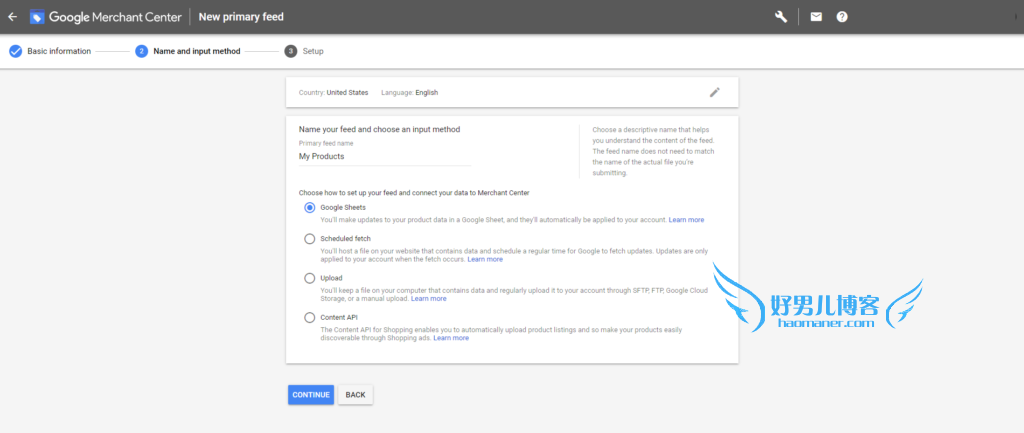Click the Primary feed name input field
The width and height of the screenshot is (1024, 433).
click(x=385, y=157)
